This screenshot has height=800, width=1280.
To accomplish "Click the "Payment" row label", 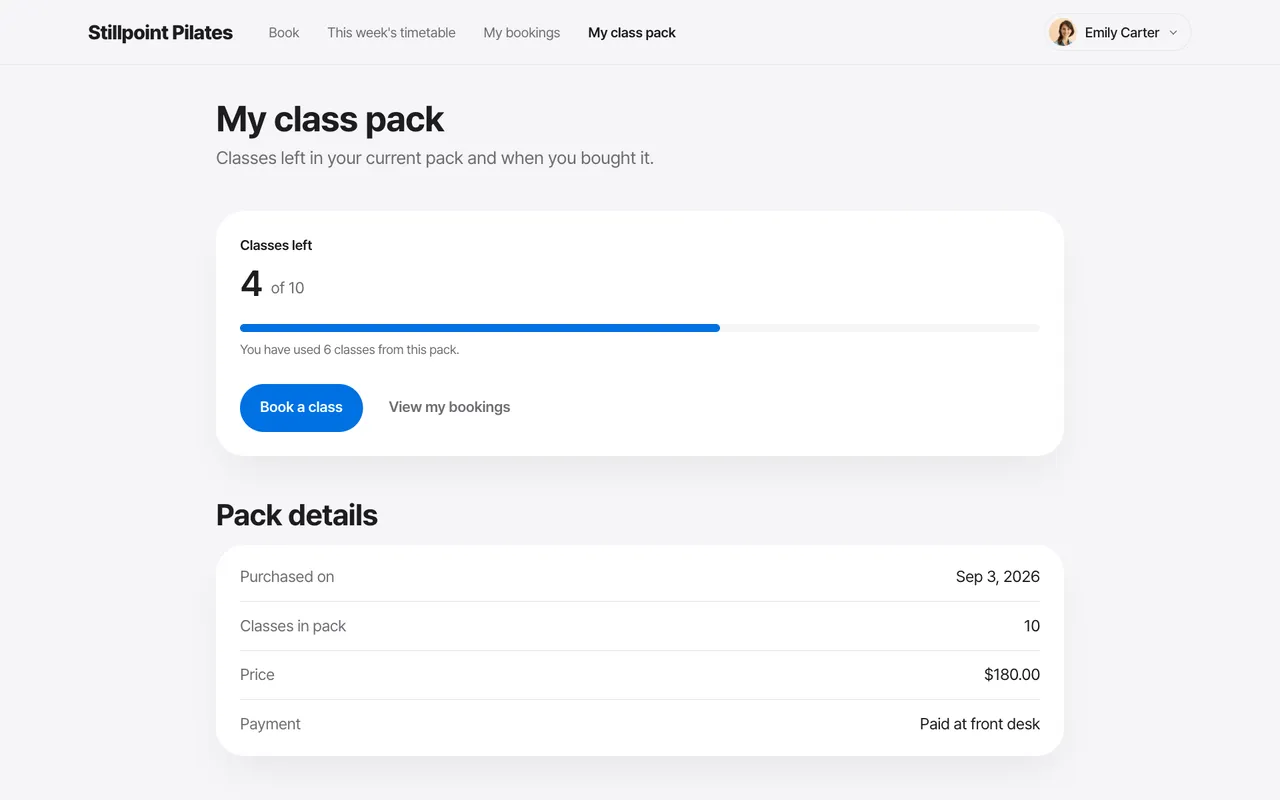I will (270, 724).
